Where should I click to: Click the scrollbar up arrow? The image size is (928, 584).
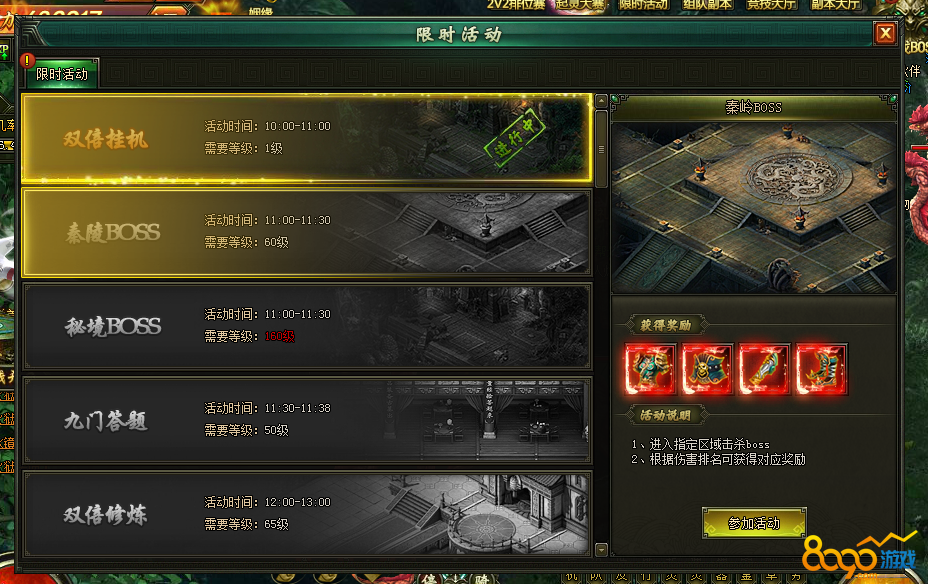pos(601,101)
